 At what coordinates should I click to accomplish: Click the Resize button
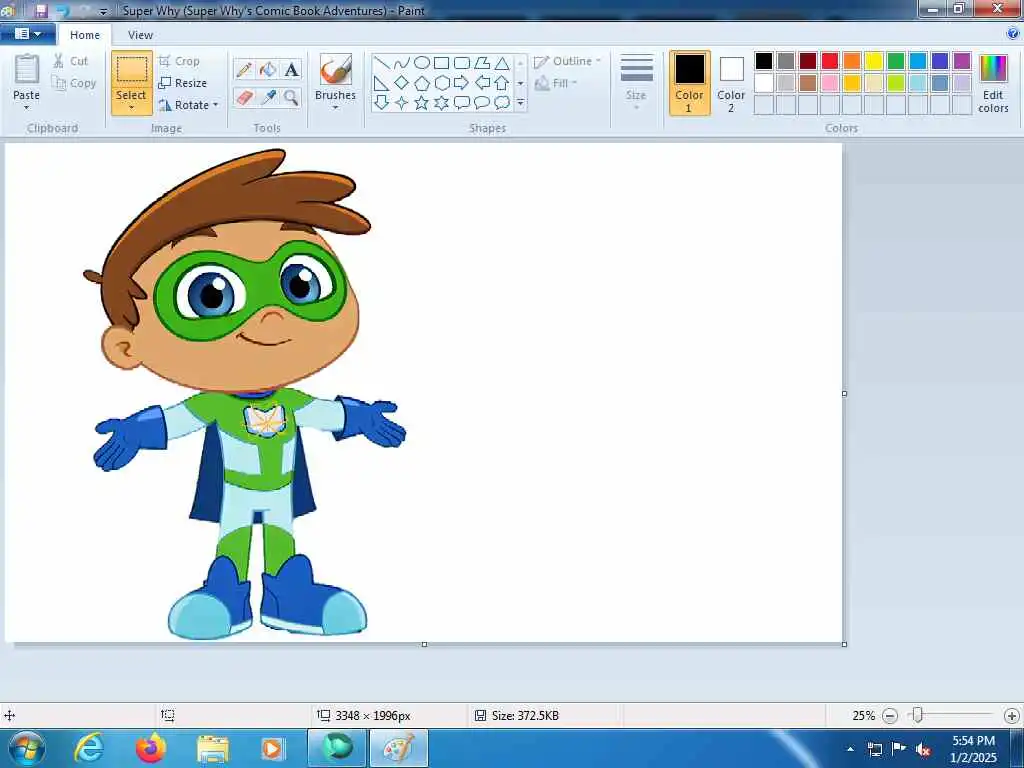(x=183, y=83)
